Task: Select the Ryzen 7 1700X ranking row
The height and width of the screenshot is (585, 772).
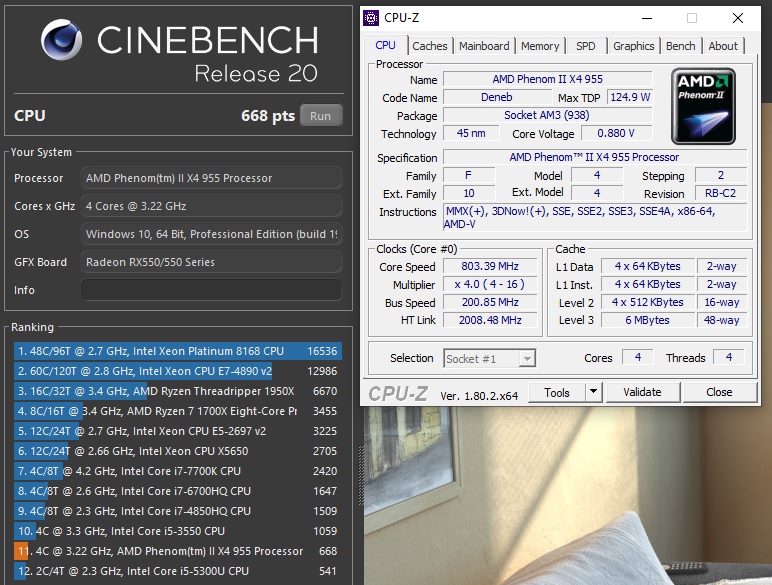Action: pyautogui.click(x=178, y=411)
